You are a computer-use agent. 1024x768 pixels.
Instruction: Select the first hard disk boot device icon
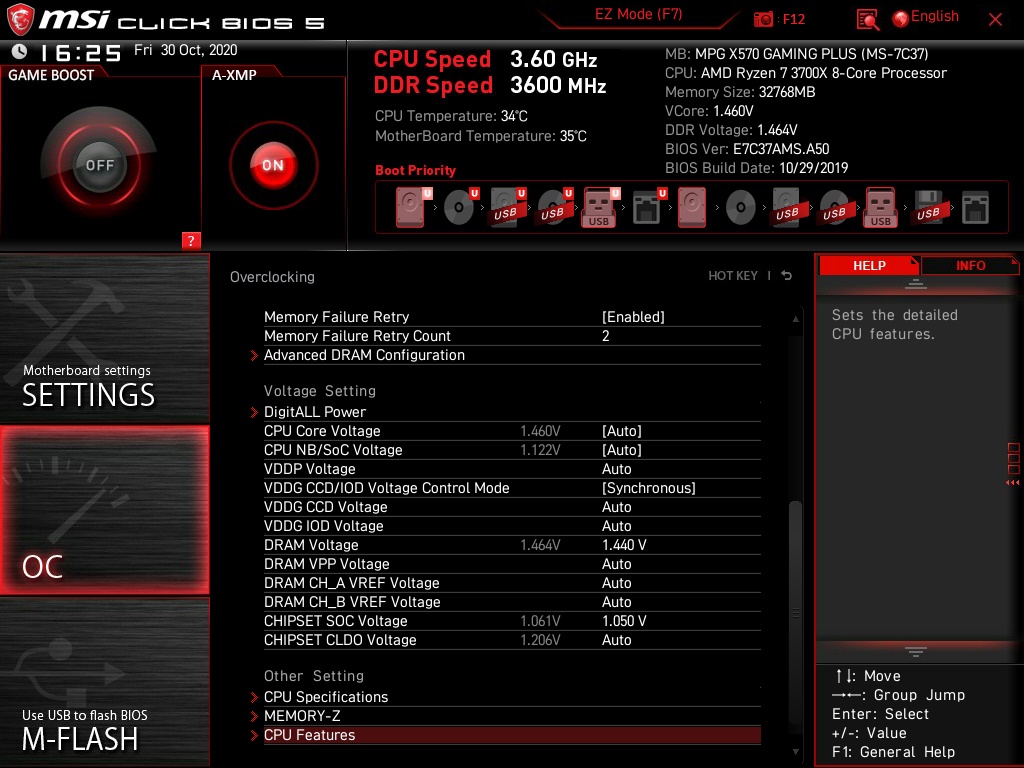(411, 208)
